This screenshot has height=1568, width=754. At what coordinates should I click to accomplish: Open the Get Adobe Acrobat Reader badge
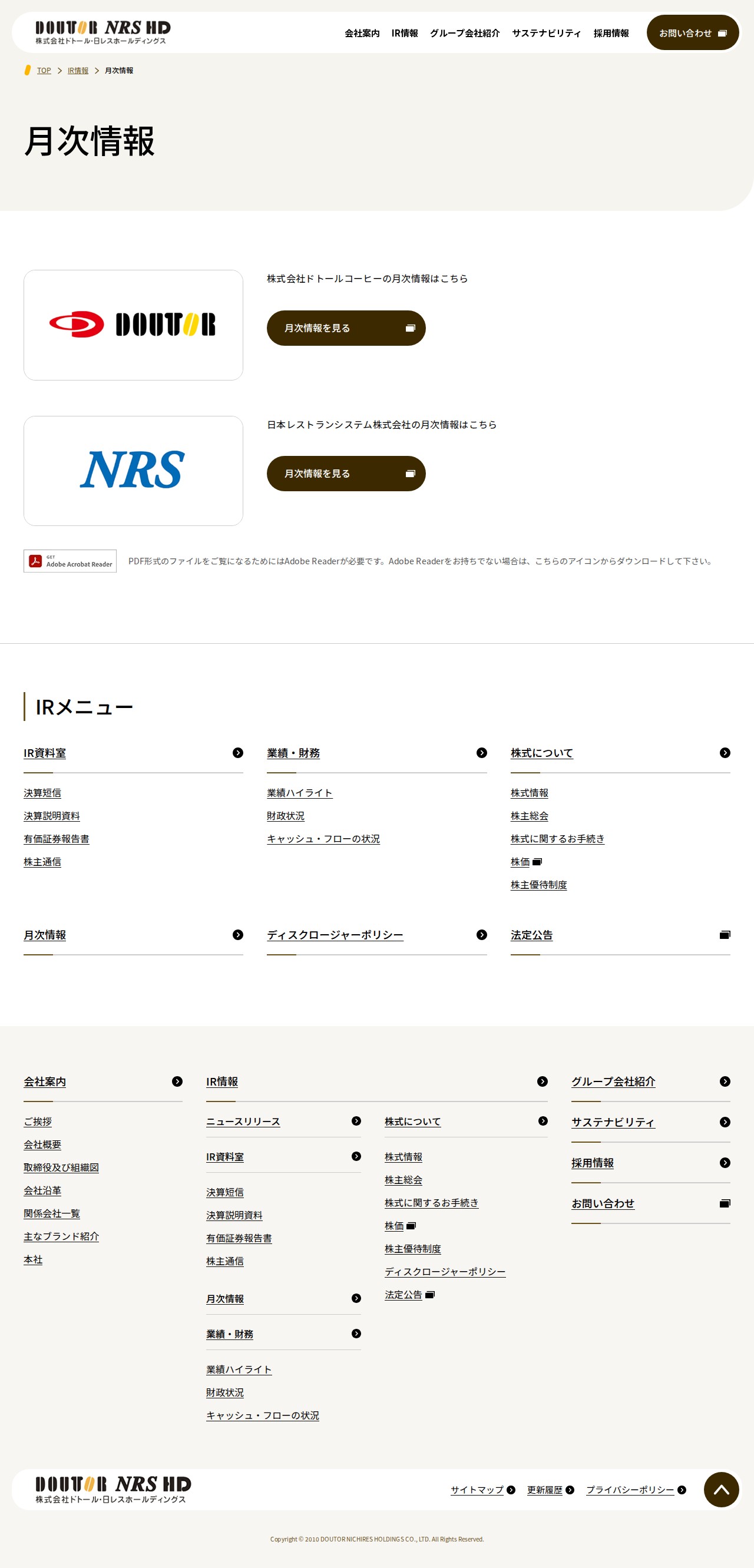70,561
